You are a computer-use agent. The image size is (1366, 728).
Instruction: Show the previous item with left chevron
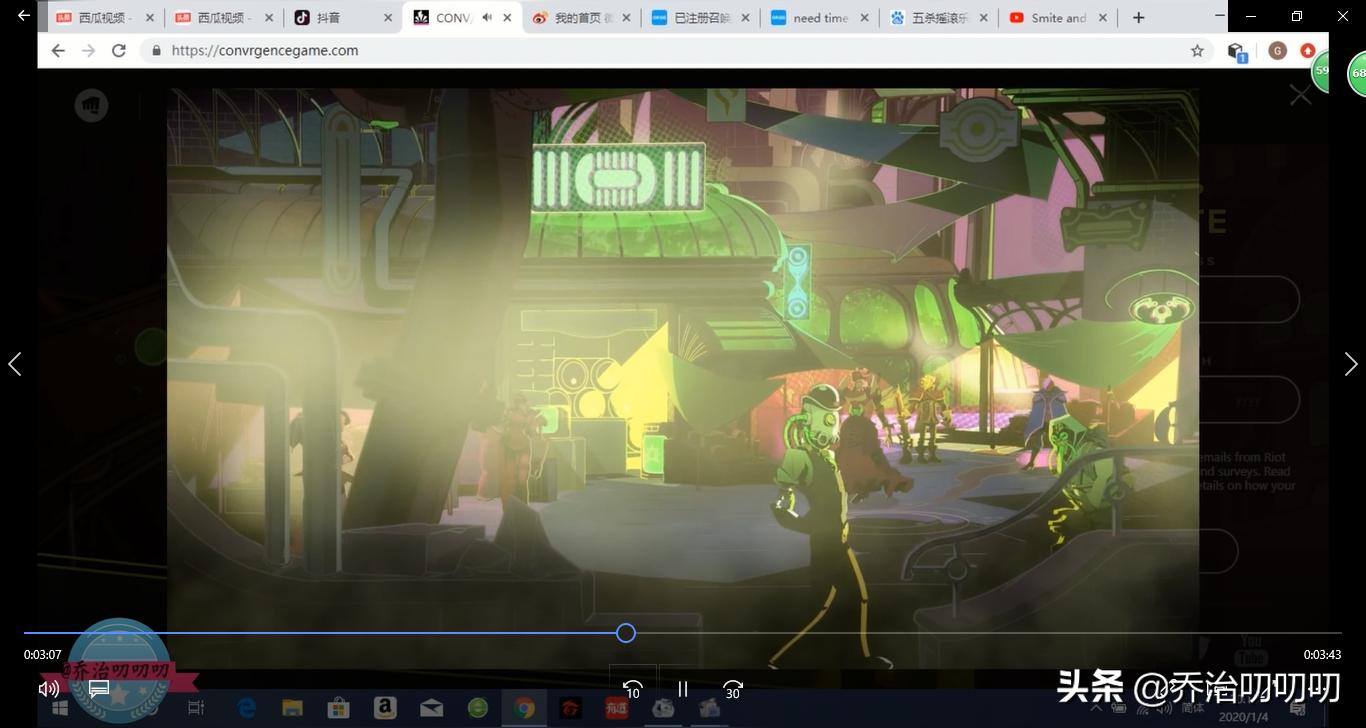click(x=15, y=364)
